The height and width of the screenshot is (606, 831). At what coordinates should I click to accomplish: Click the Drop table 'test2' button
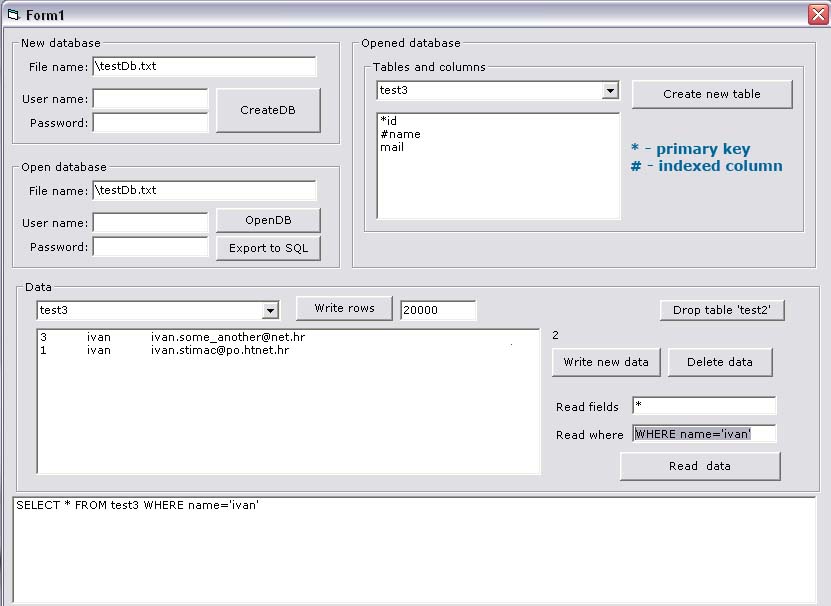pyautogui.click(x=721, y=310)
